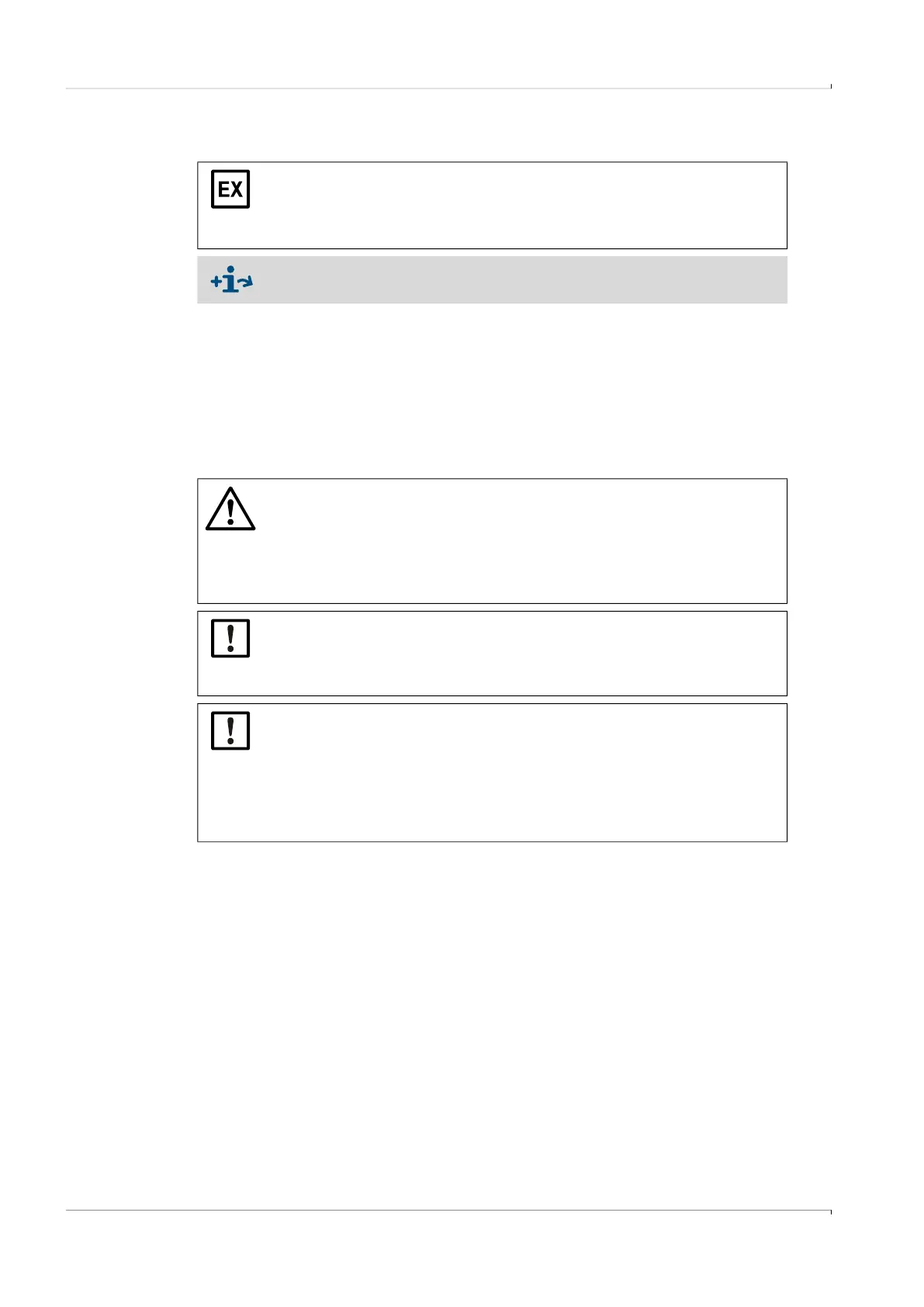Click the letter i in the blue info icon
924x1307 pixels.
click(x=230, y=279)
